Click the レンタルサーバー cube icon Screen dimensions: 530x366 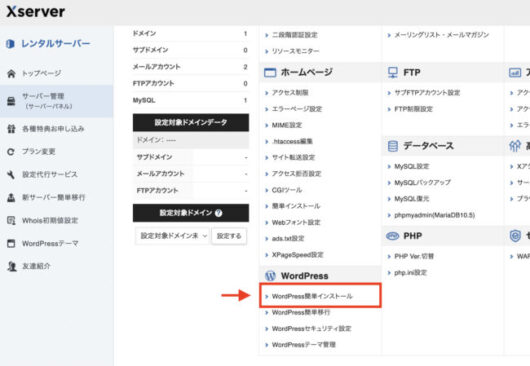[x=10, y=44]
